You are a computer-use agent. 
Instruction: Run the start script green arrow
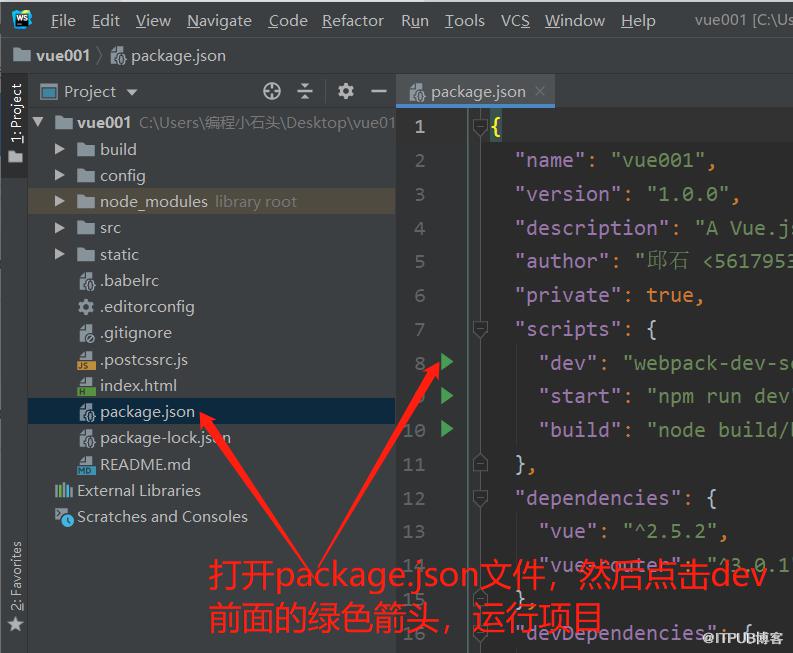coord(447,396)
